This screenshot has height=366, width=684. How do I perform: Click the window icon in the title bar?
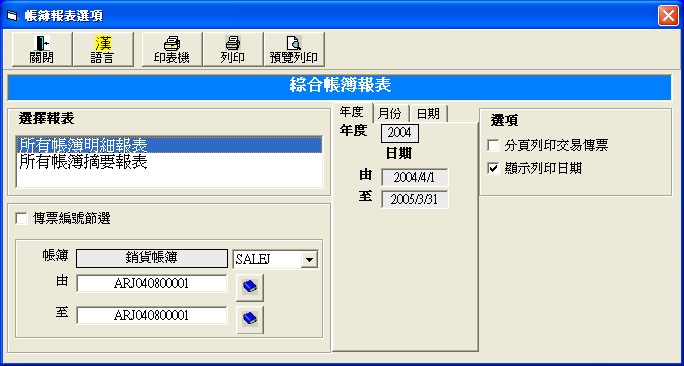click(12, 16)
